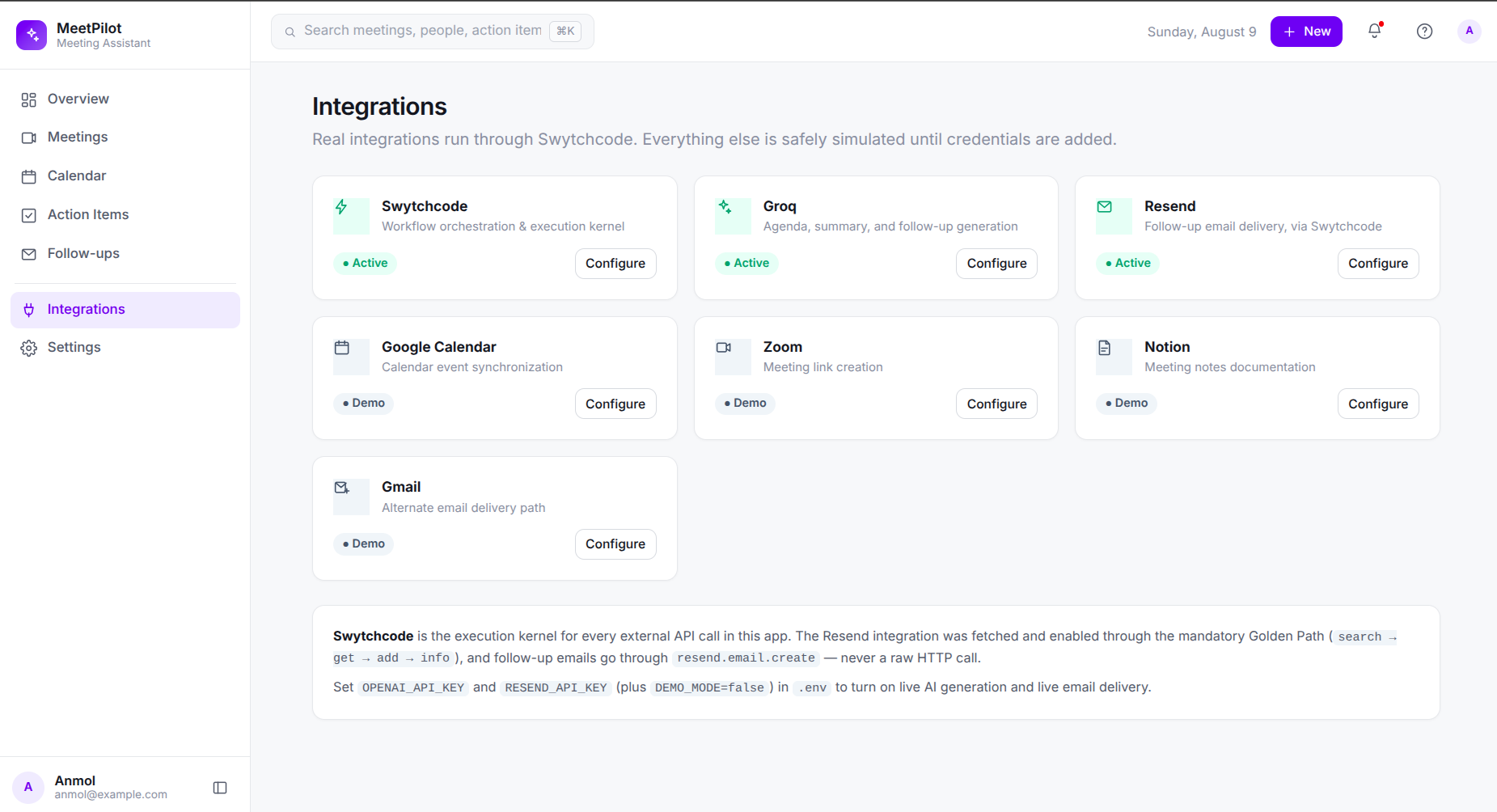
Task: Click 'Calendar event synchronization' description
Action: coord(472,367)
